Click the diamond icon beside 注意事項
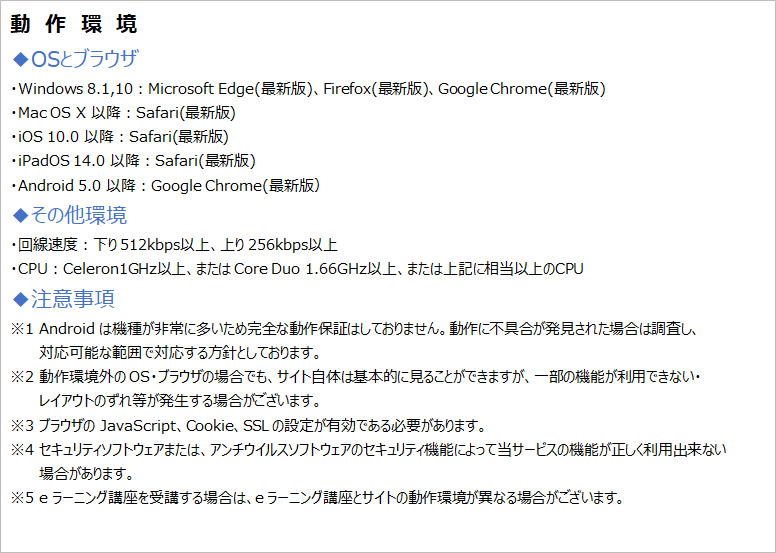Viewport: 776px width, 553px height. click(20, 299)
